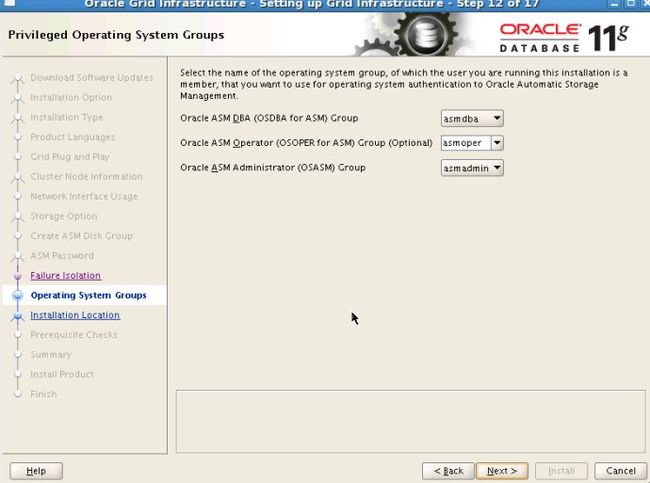The height and width of the screenshot is (483, 650).
Task: Click the Grid Plug and Play step
Action: (x=70, y=157)
